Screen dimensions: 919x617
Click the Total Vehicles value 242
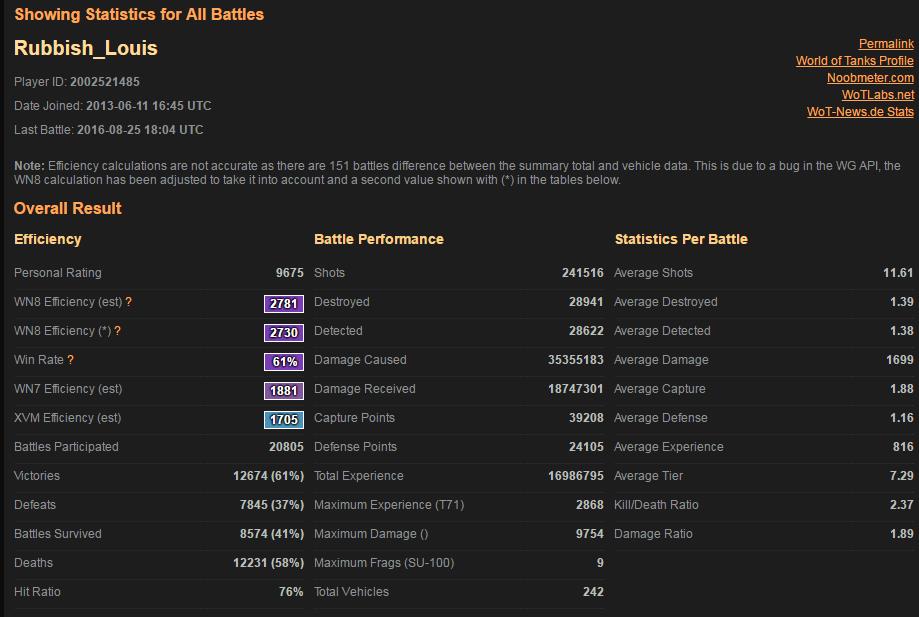[x=594, y=592]
